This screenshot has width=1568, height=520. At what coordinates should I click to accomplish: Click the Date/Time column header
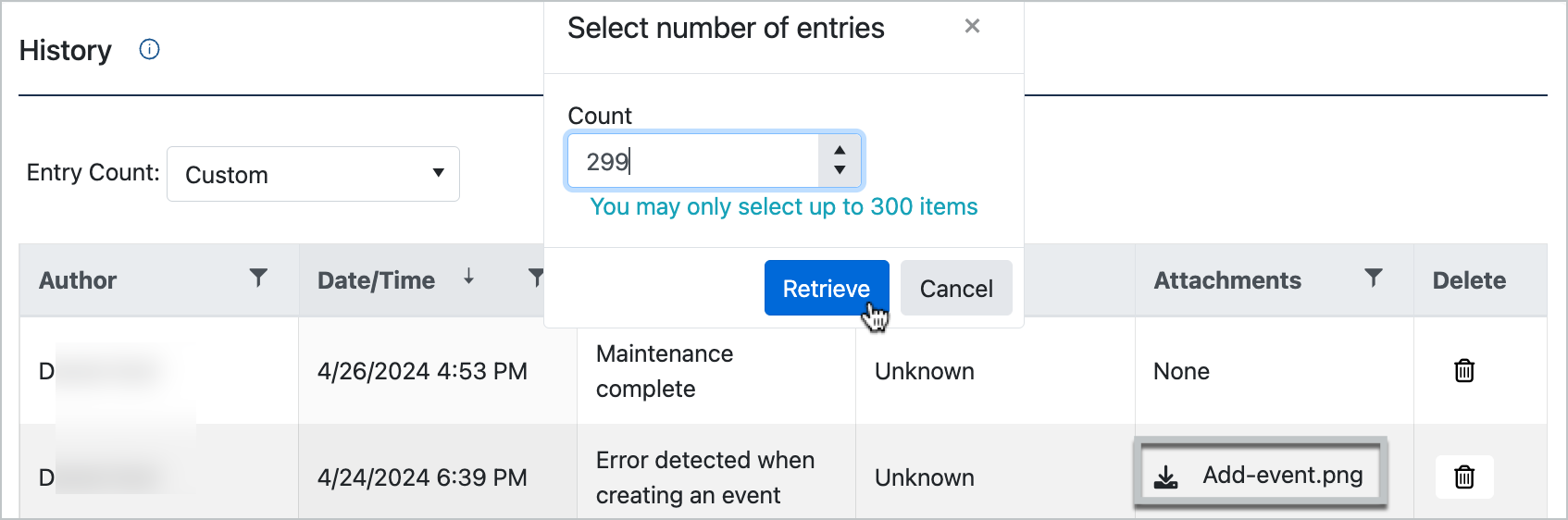click(376, 280)
